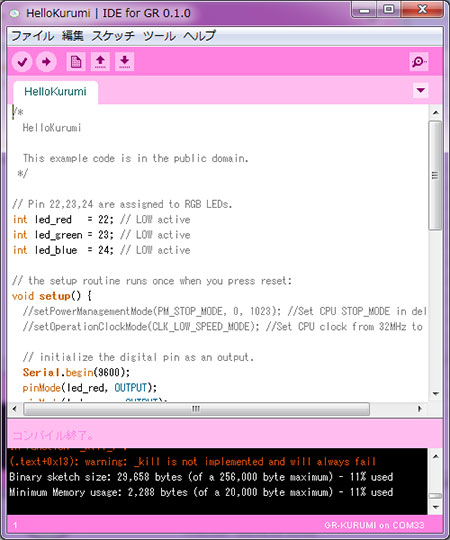Click the 'Serial.begin(9600);' line
Viewport: 450px width, 540px height.
pyautogui.click(x=76, y=372)
